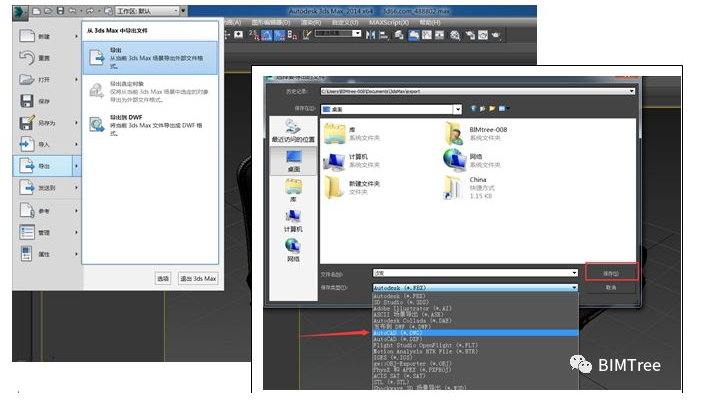Select 保存 in the application menu

point(46,101)
